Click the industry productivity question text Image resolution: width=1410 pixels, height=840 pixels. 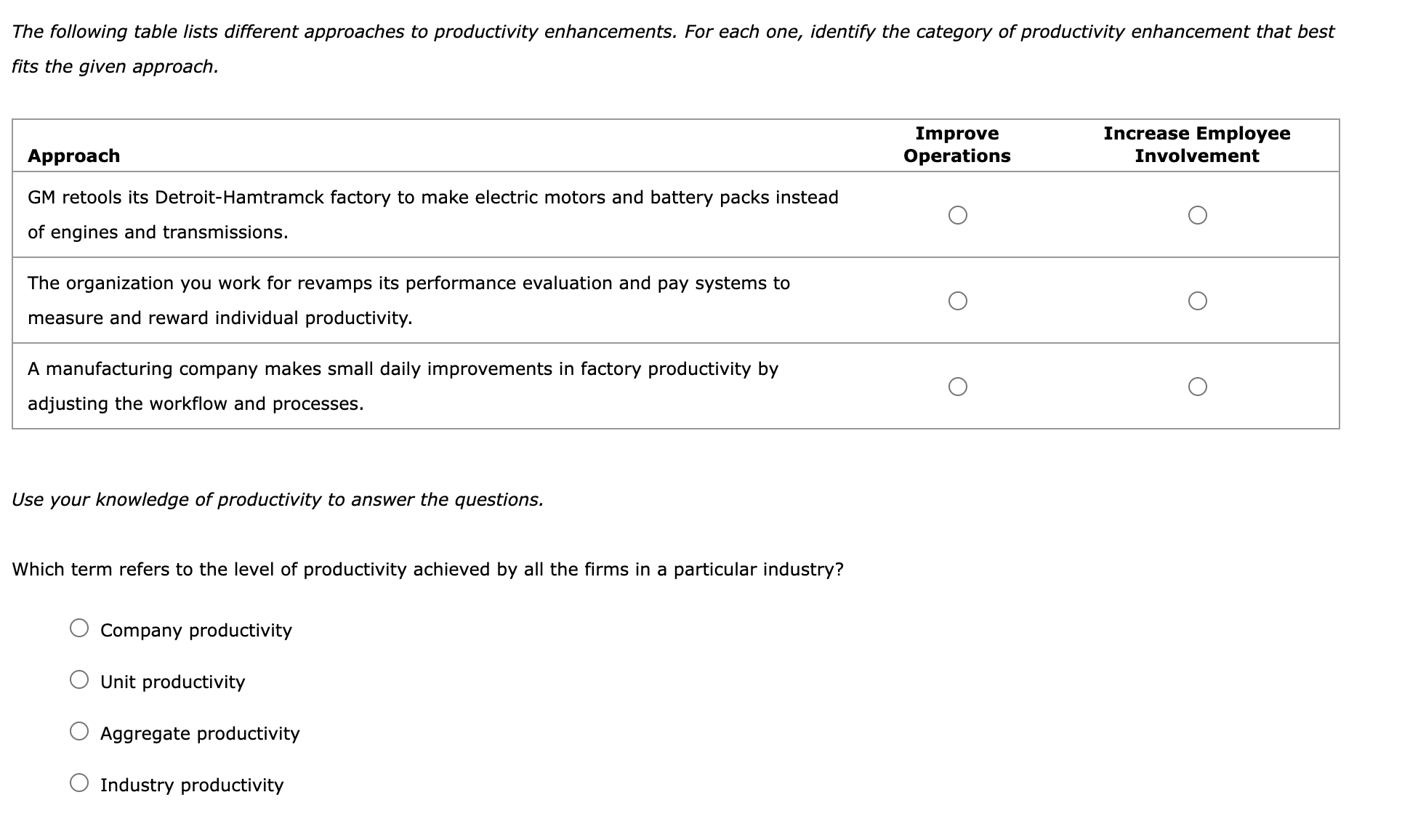pos(427,570)
